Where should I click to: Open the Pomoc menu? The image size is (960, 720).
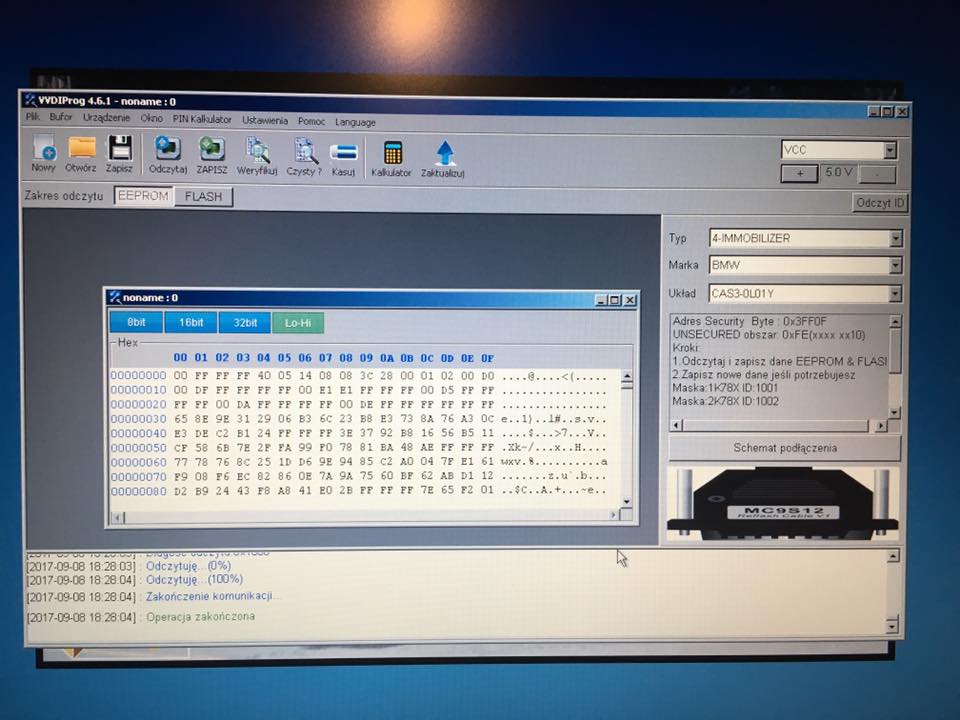311,121
